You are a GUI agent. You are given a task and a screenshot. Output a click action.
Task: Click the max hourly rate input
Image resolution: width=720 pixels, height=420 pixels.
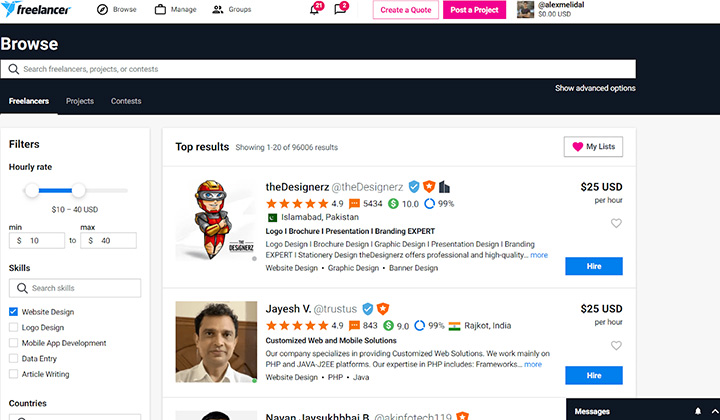click(108, 241)
